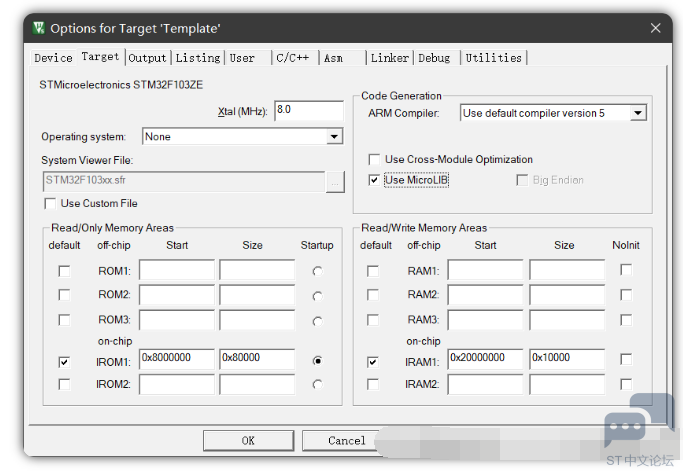Select ROM3 Startup radio button
This screenshot has height=476, width=683.
pyautogui.click(x=318, y=321)
